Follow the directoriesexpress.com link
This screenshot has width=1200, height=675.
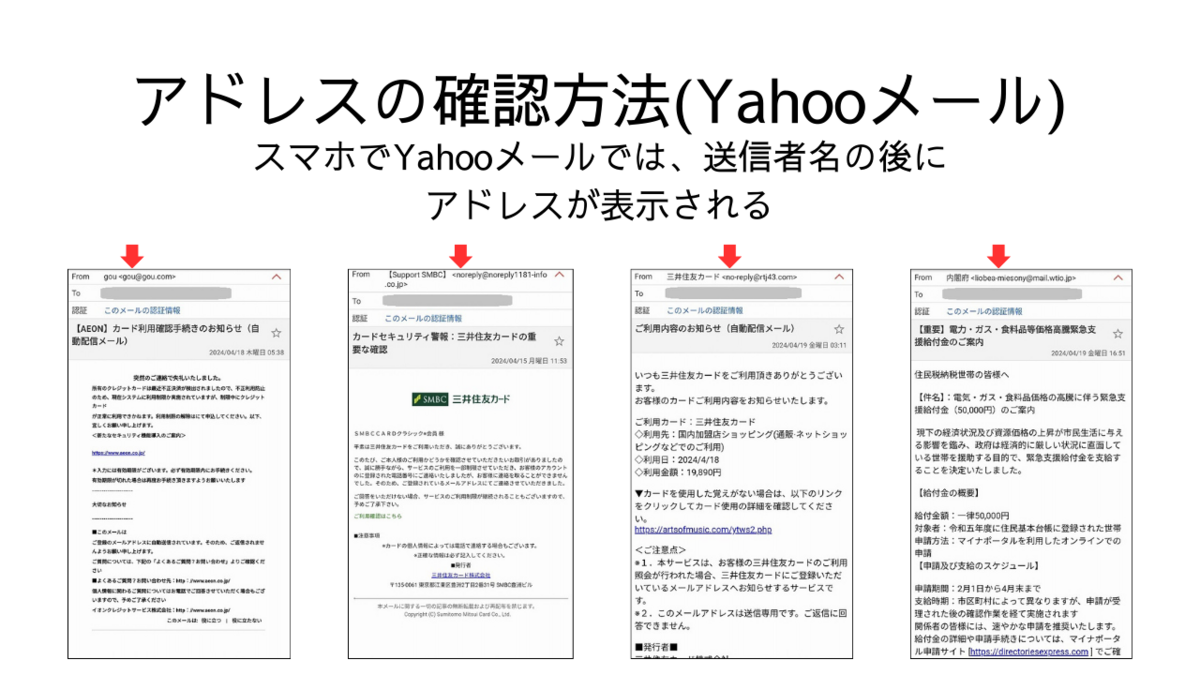[1029, 652]
